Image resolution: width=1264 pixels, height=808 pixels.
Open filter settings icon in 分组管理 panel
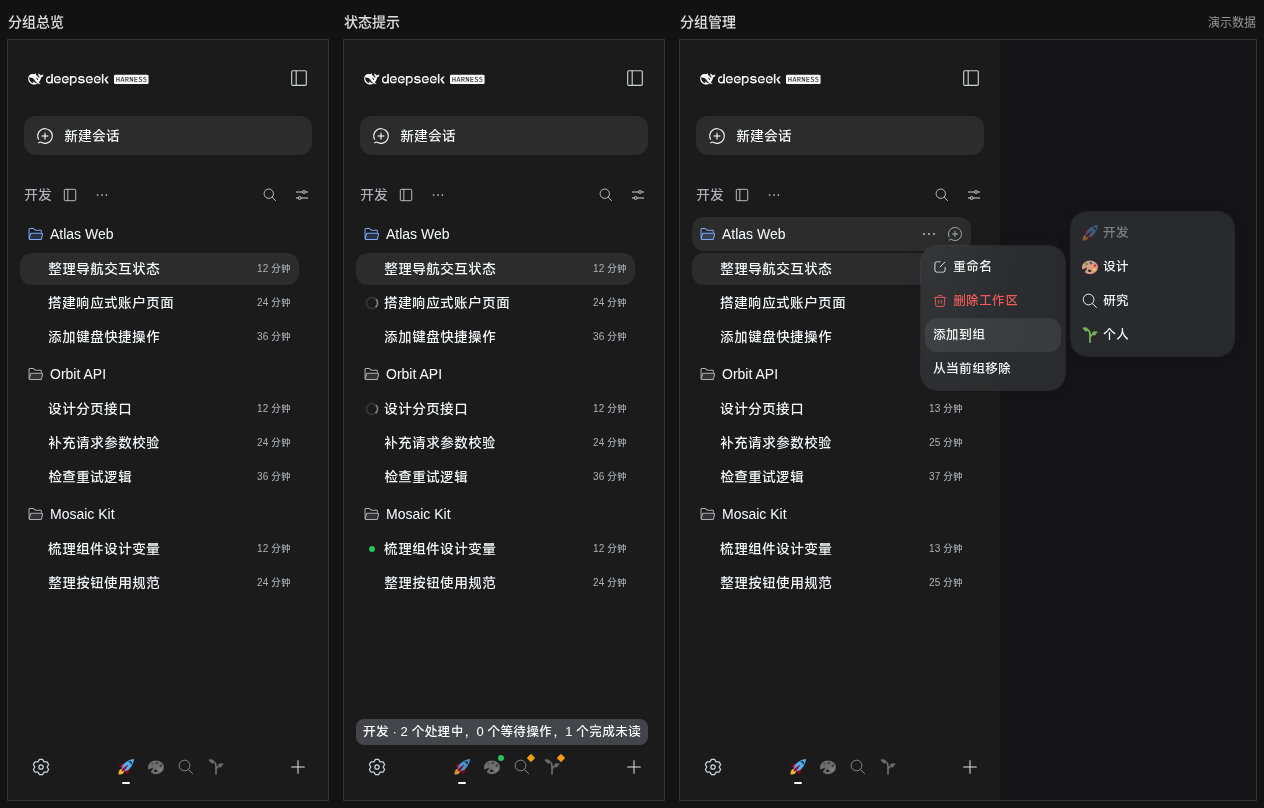coord(974,195)
